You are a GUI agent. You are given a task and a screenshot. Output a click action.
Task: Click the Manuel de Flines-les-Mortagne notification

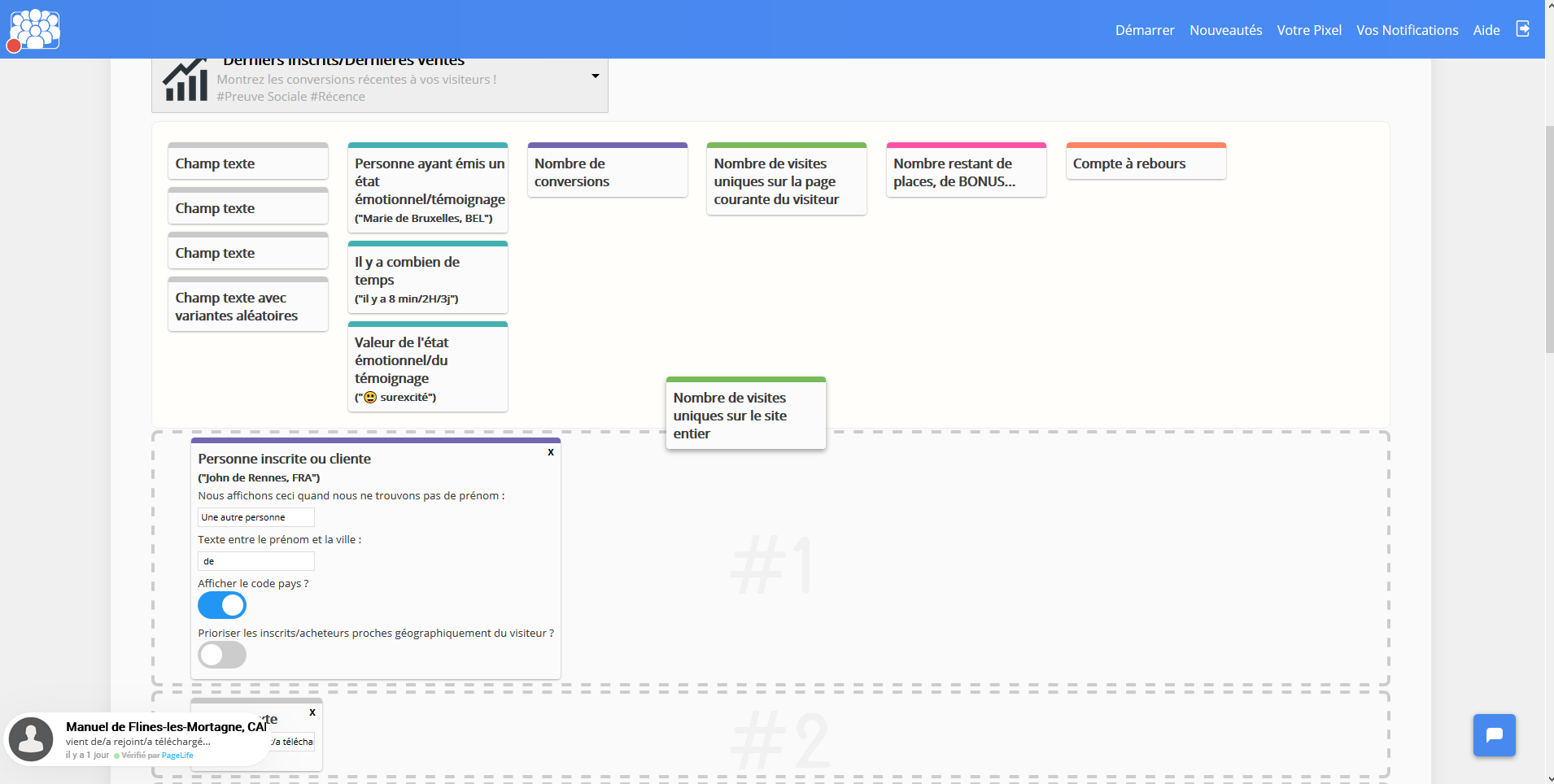tap(137, 739)
